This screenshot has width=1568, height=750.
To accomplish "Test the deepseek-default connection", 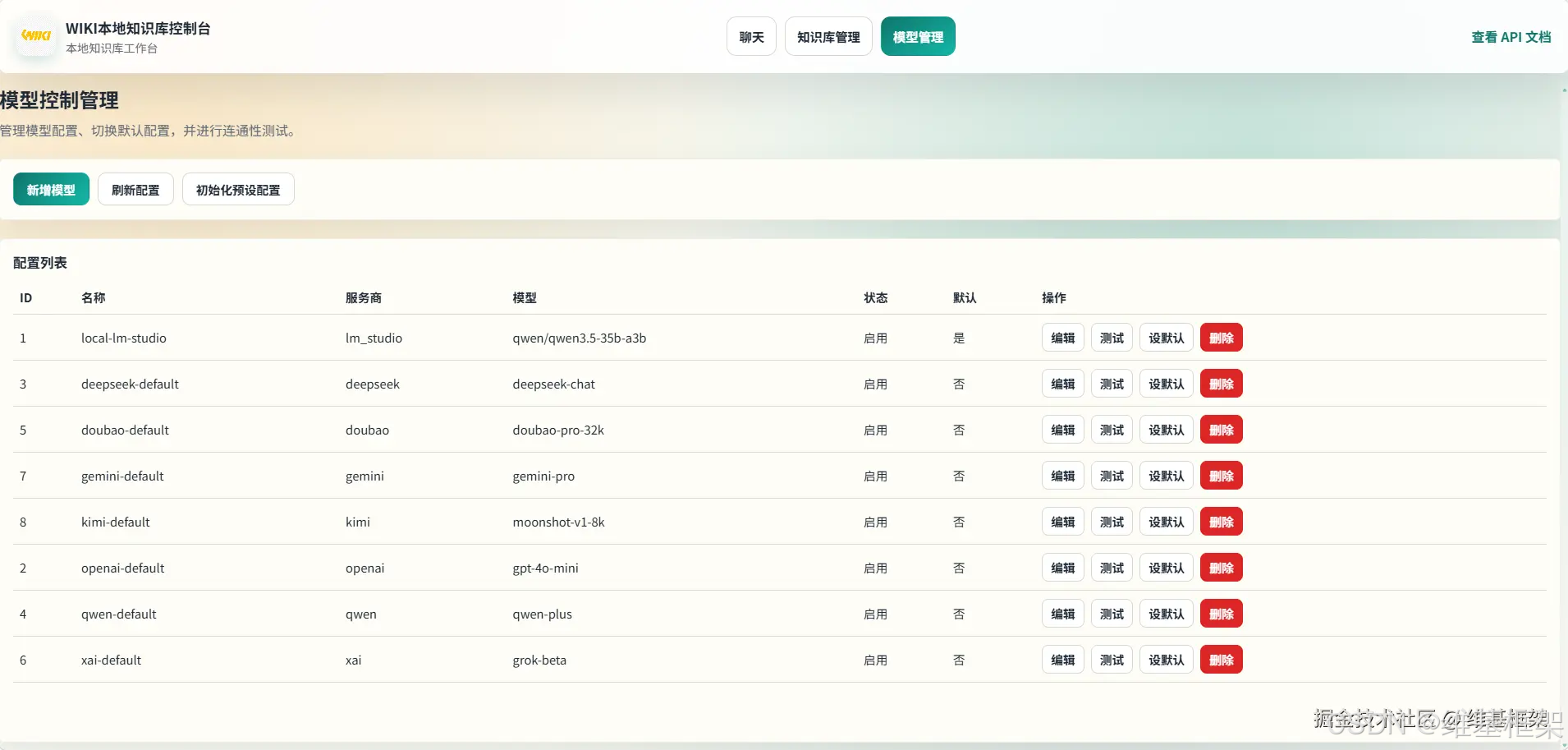I will point(1112,384).
